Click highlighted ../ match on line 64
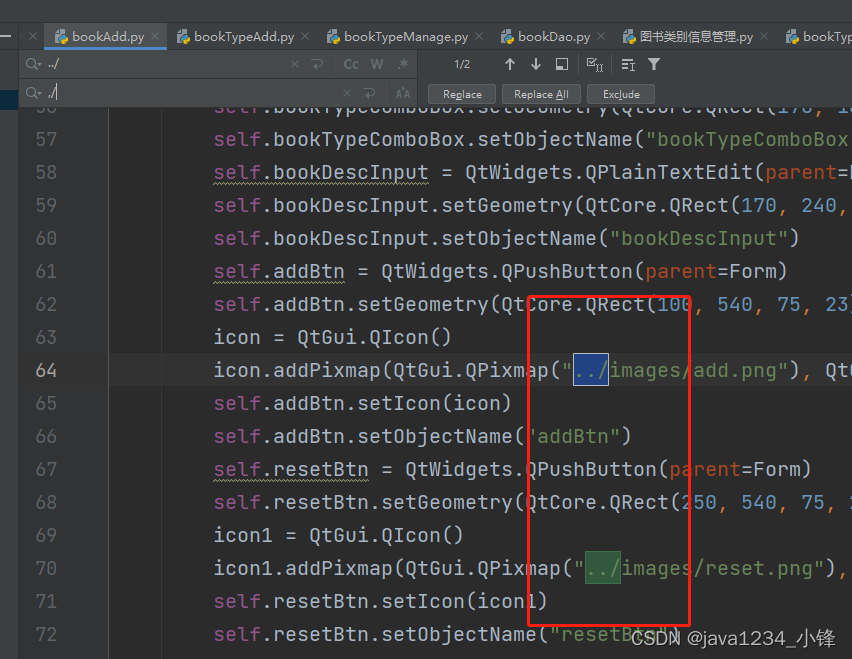This screenshot has width=852, height=659. [591, 369]
